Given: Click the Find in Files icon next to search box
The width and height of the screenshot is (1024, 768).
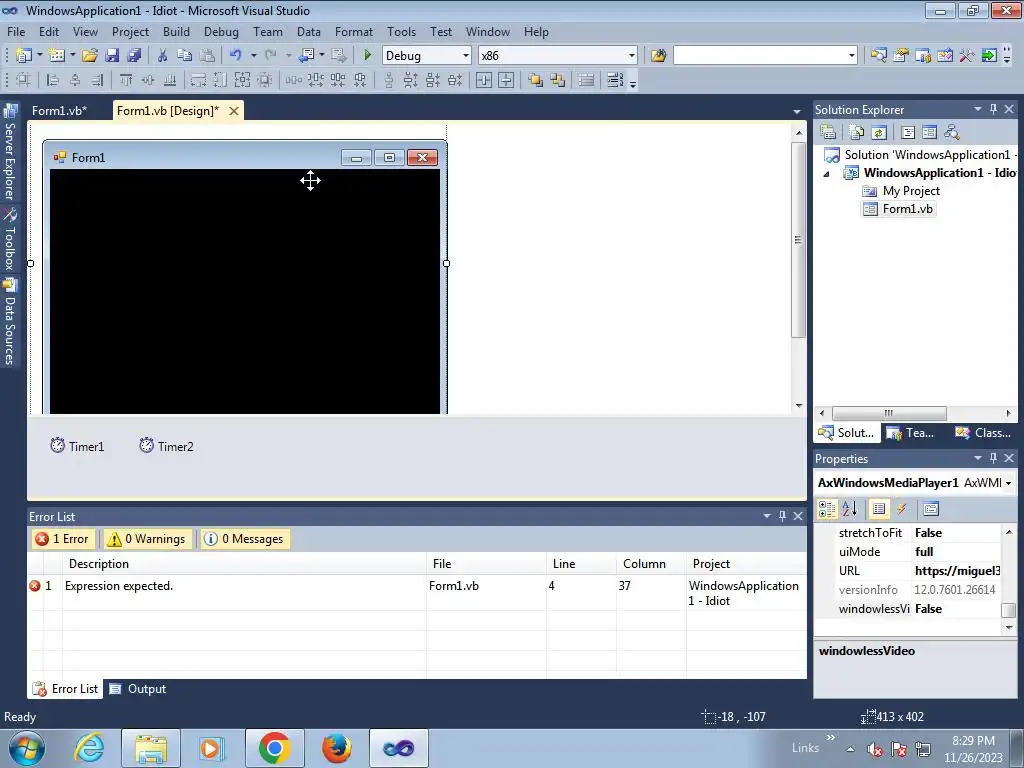Looking at the screenshot, I should [658, 56].
